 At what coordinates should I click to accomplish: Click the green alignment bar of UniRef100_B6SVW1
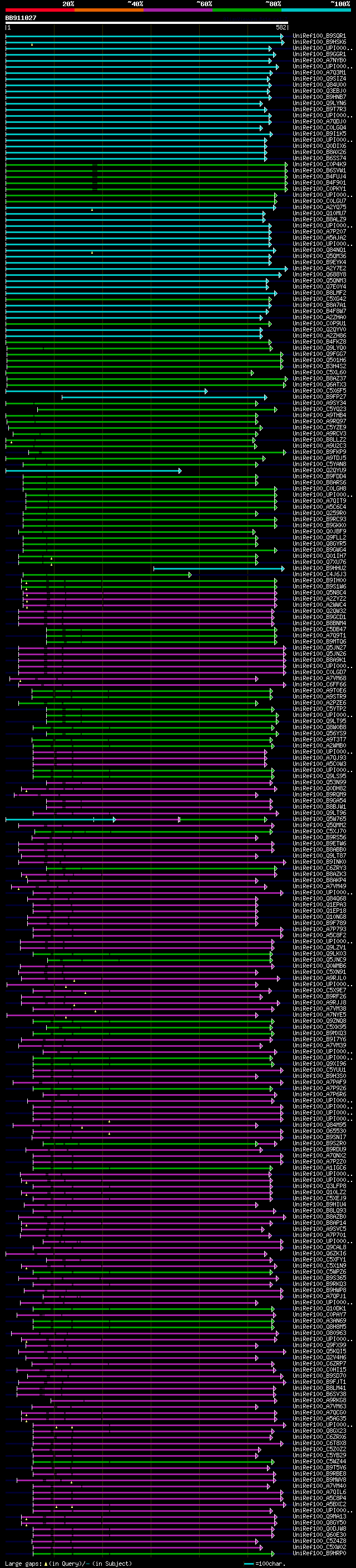147,170
